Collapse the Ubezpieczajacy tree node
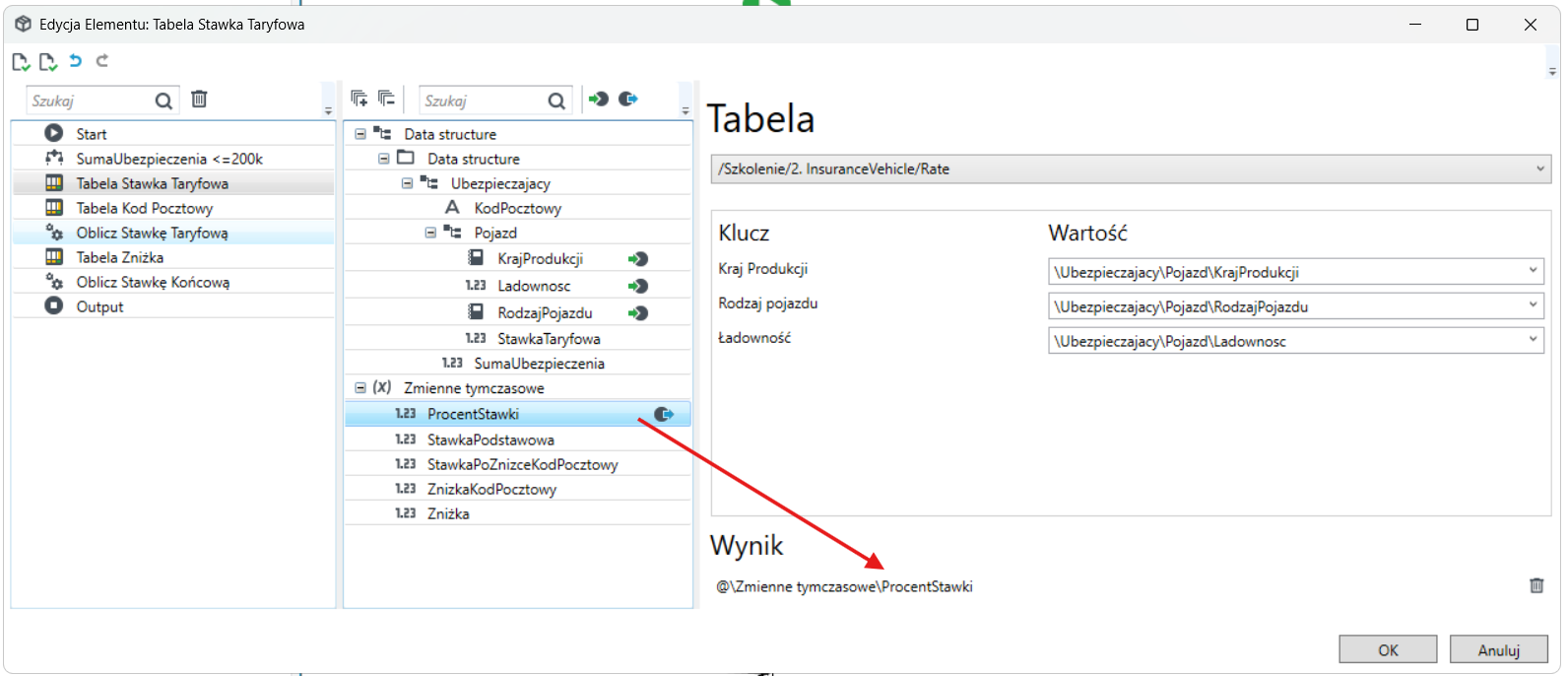This screenshot has height=676, width=1568. pos(407,183)
